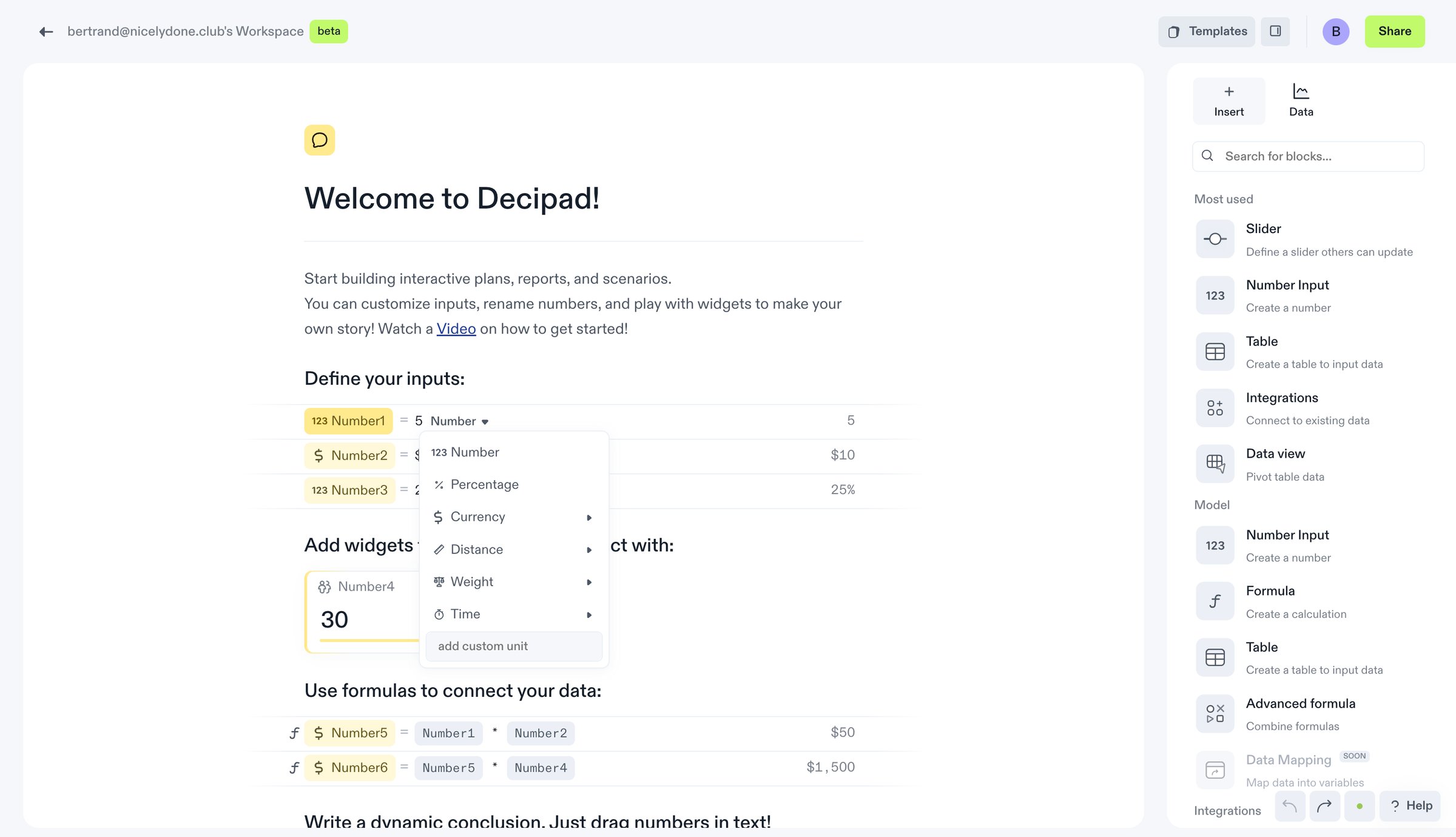Click the back arrow next to the workspace name
Viewport: 1456px width, 837px height.
(46, 32)
